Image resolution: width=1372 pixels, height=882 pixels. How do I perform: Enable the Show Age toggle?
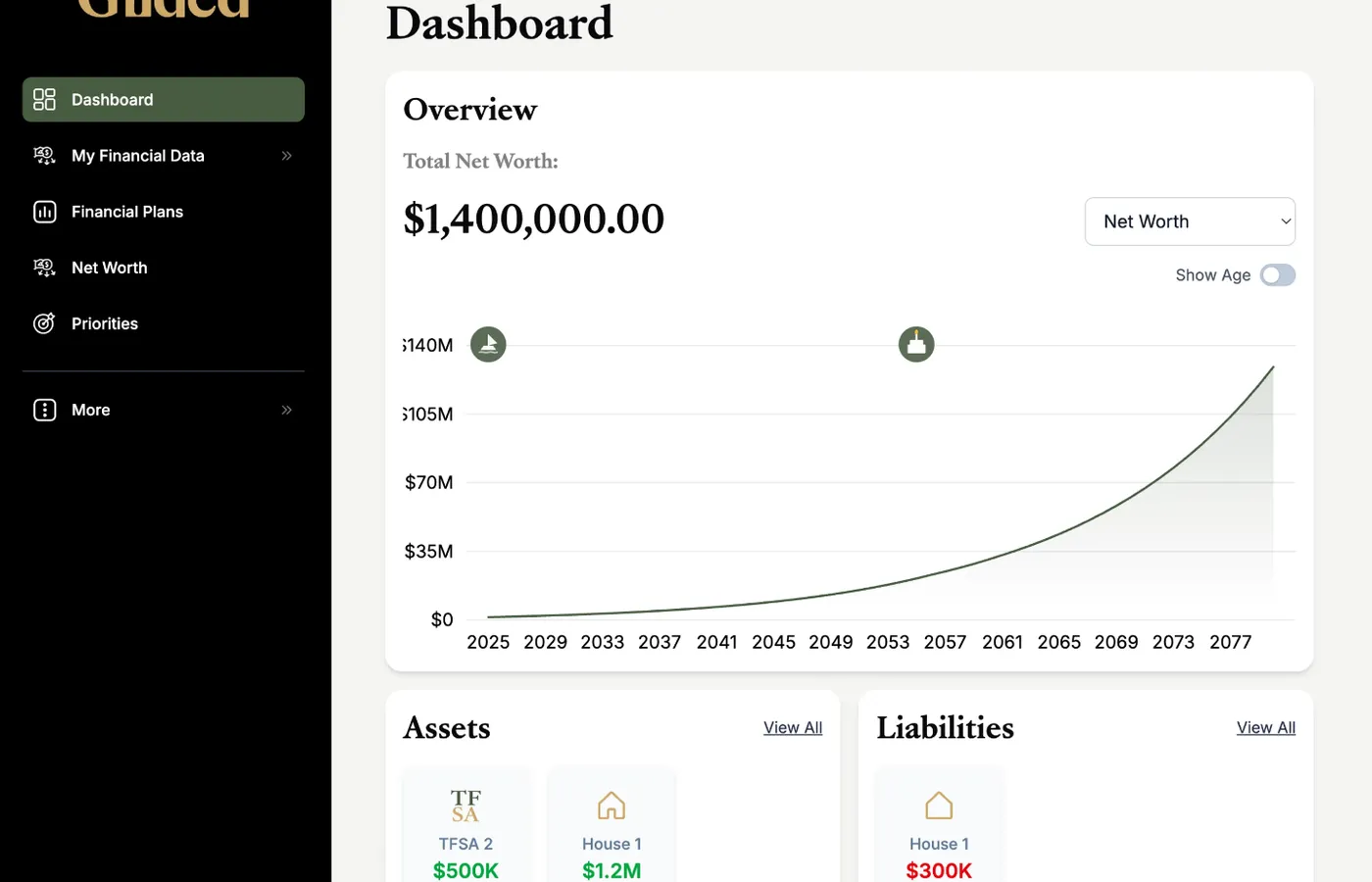1277,274
